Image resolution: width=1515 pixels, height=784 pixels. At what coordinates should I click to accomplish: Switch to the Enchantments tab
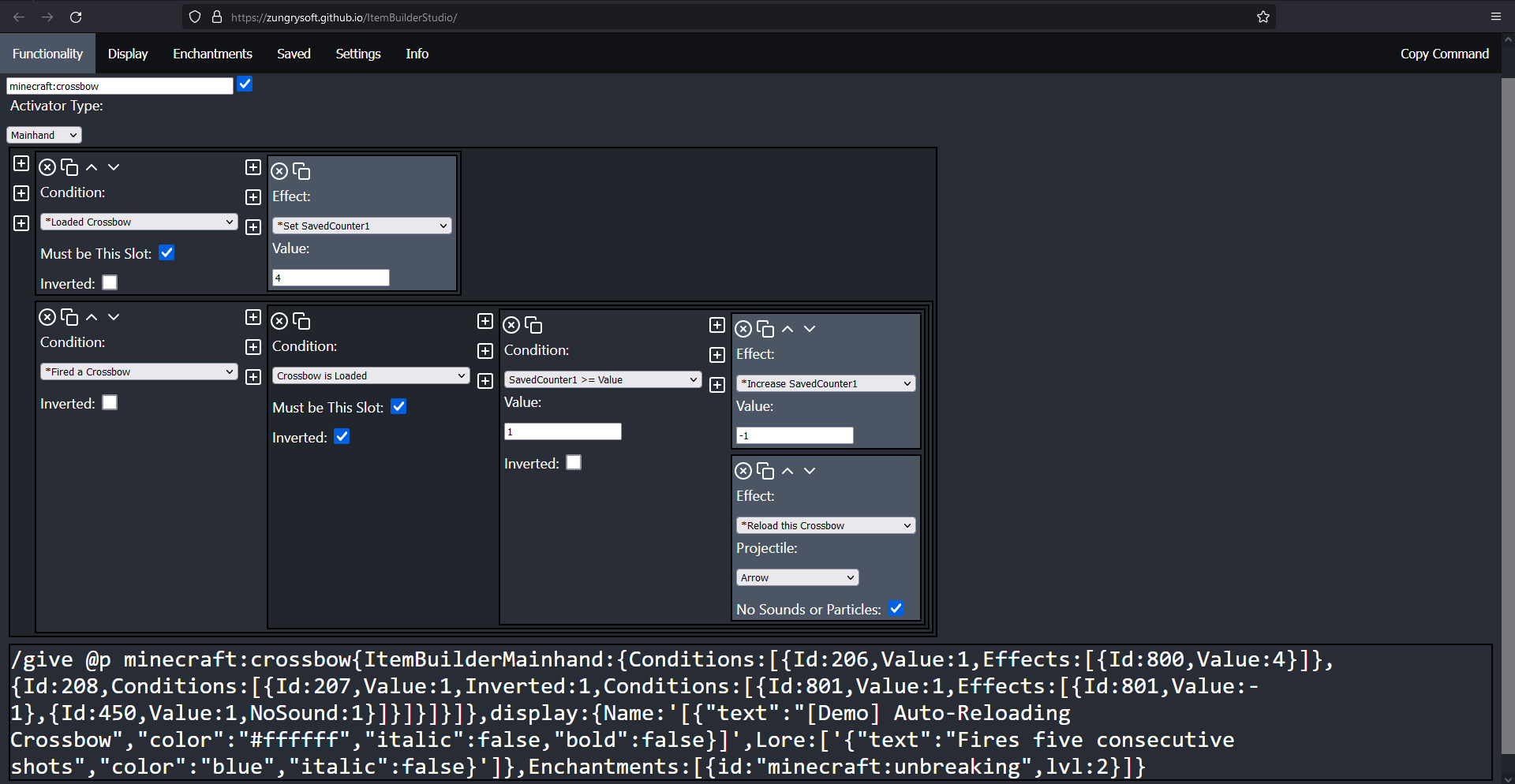(x=212, y=54)
